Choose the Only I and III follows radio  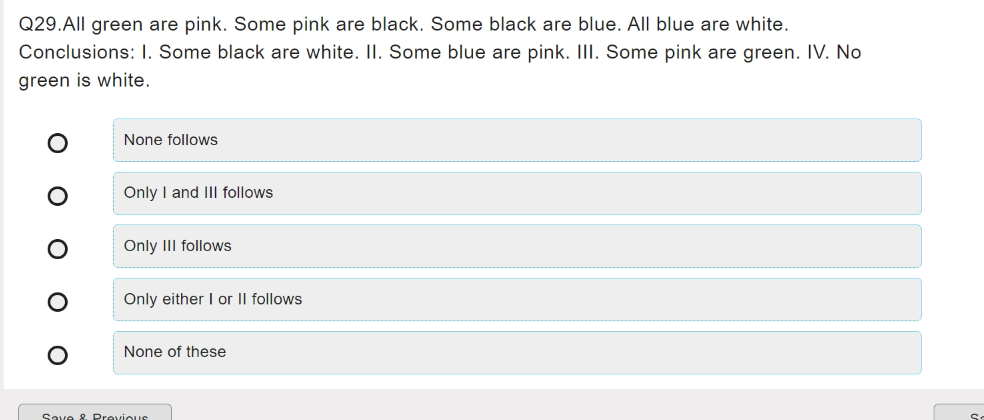58,197
